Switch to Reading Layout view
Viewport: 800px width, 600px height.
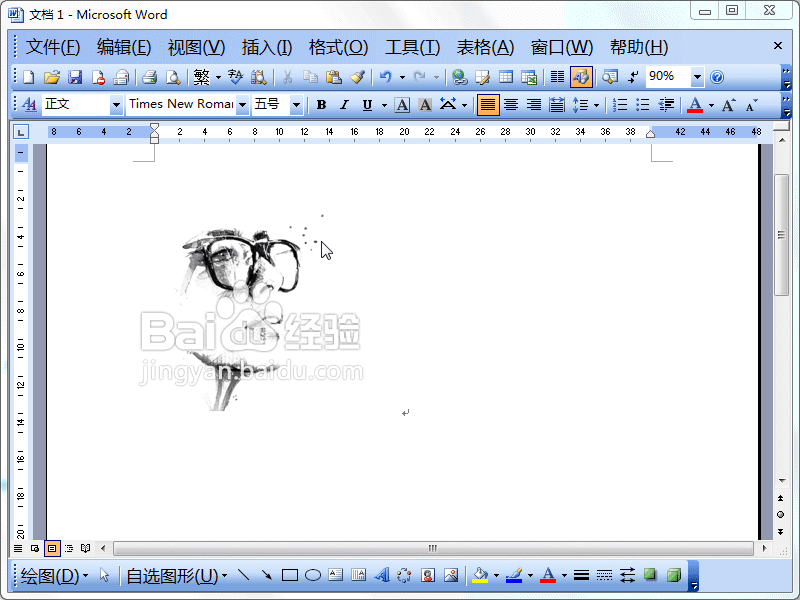[x=85, y=548]
